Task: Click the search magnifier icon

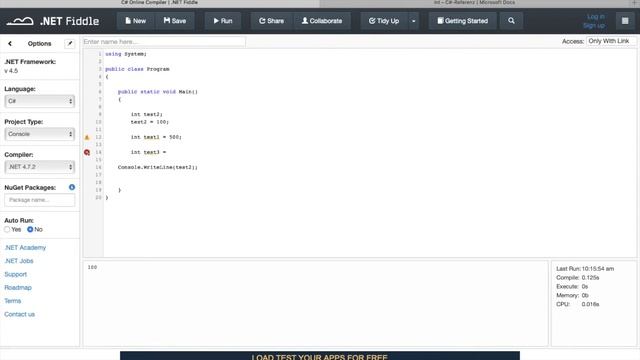Action: pyautogui.click(x=511, y=21)
